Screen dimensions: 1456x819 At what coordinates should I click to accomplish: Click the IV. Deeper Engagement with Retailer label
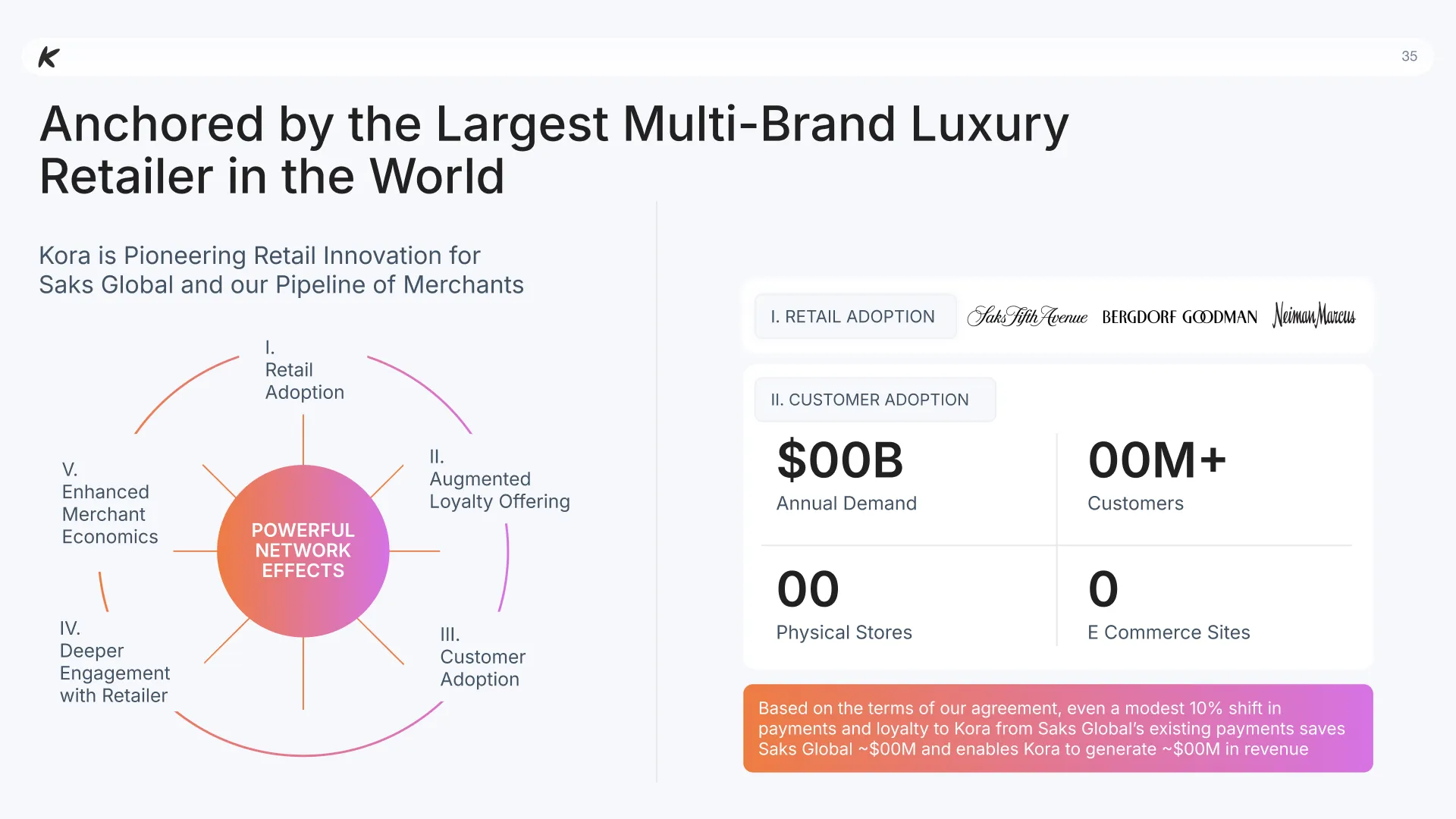point(115,662)
